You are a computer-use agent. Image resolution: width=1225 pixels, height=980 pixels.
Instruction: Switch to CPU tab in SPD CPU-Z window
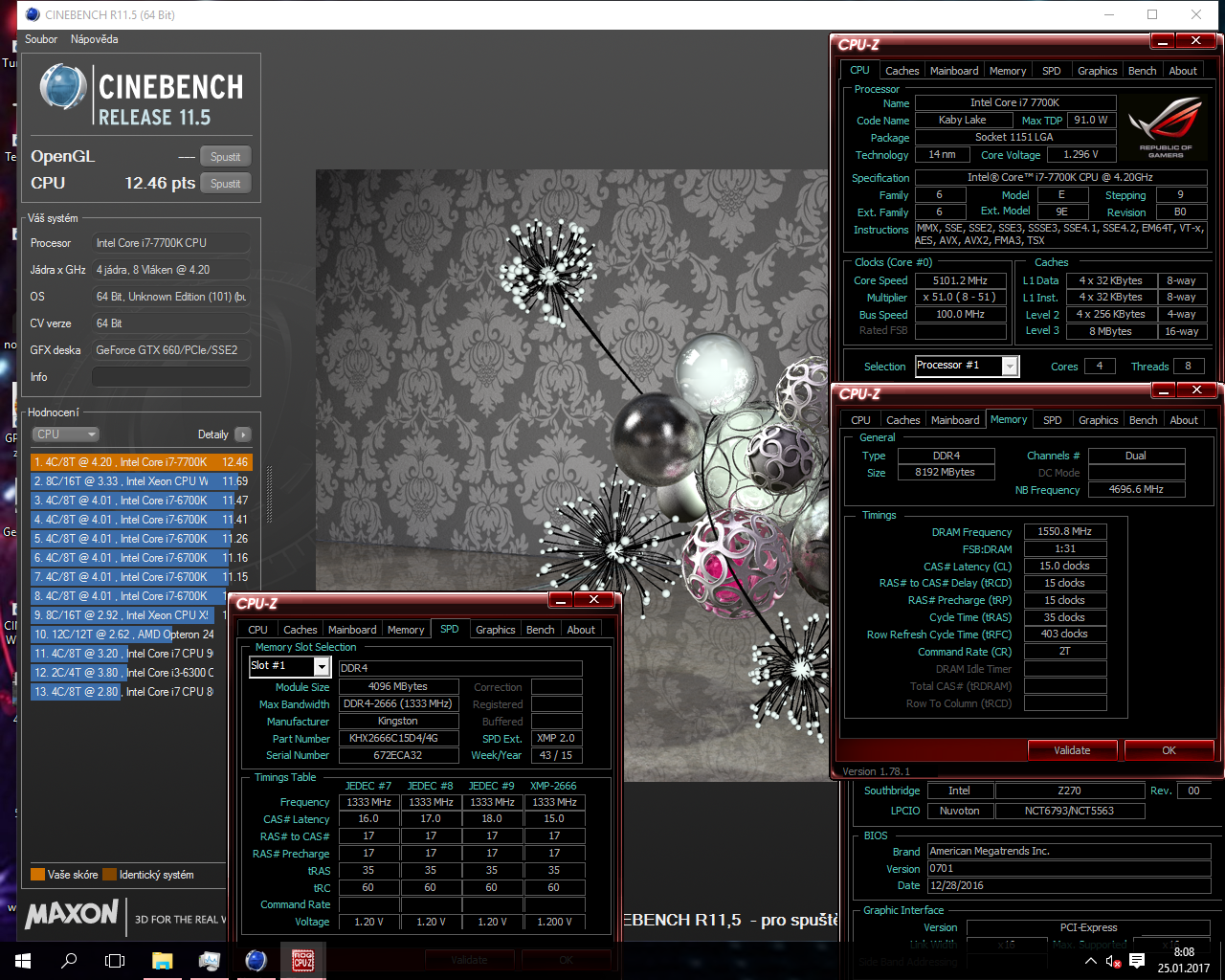point(257,630)
